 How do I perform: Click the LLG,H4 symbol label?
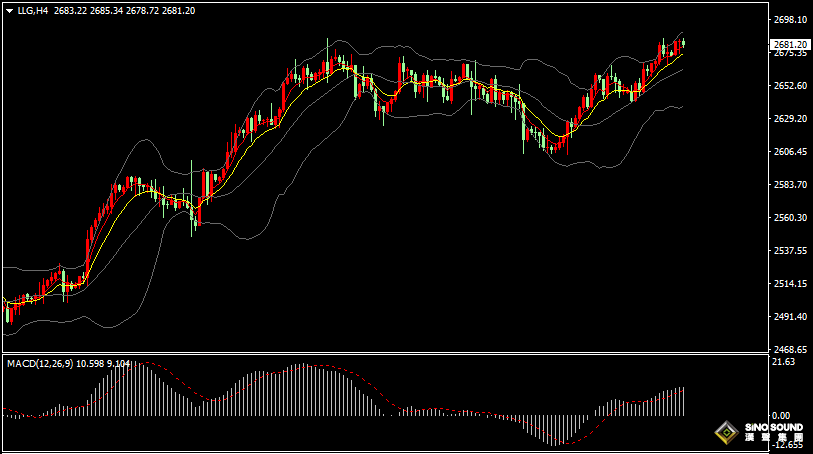point(33,10)
